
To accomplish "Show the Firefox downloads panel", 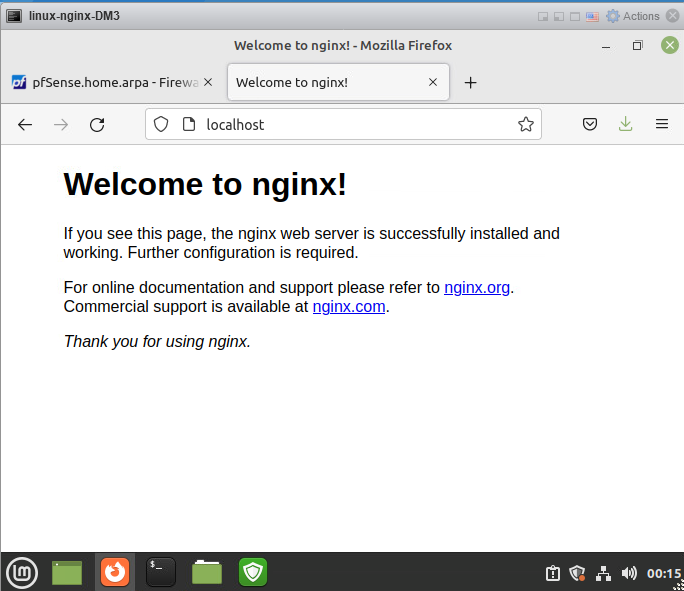I will (625, 125).
